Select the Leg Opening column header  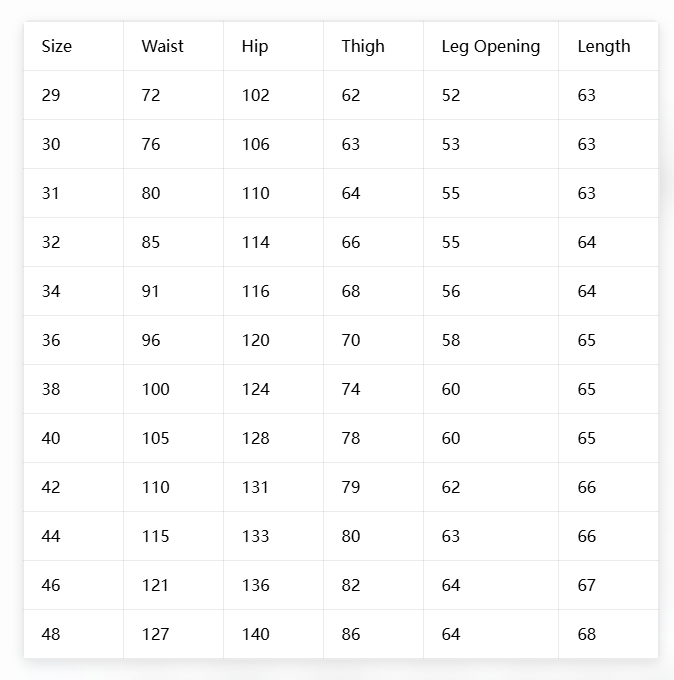point(491,46)
